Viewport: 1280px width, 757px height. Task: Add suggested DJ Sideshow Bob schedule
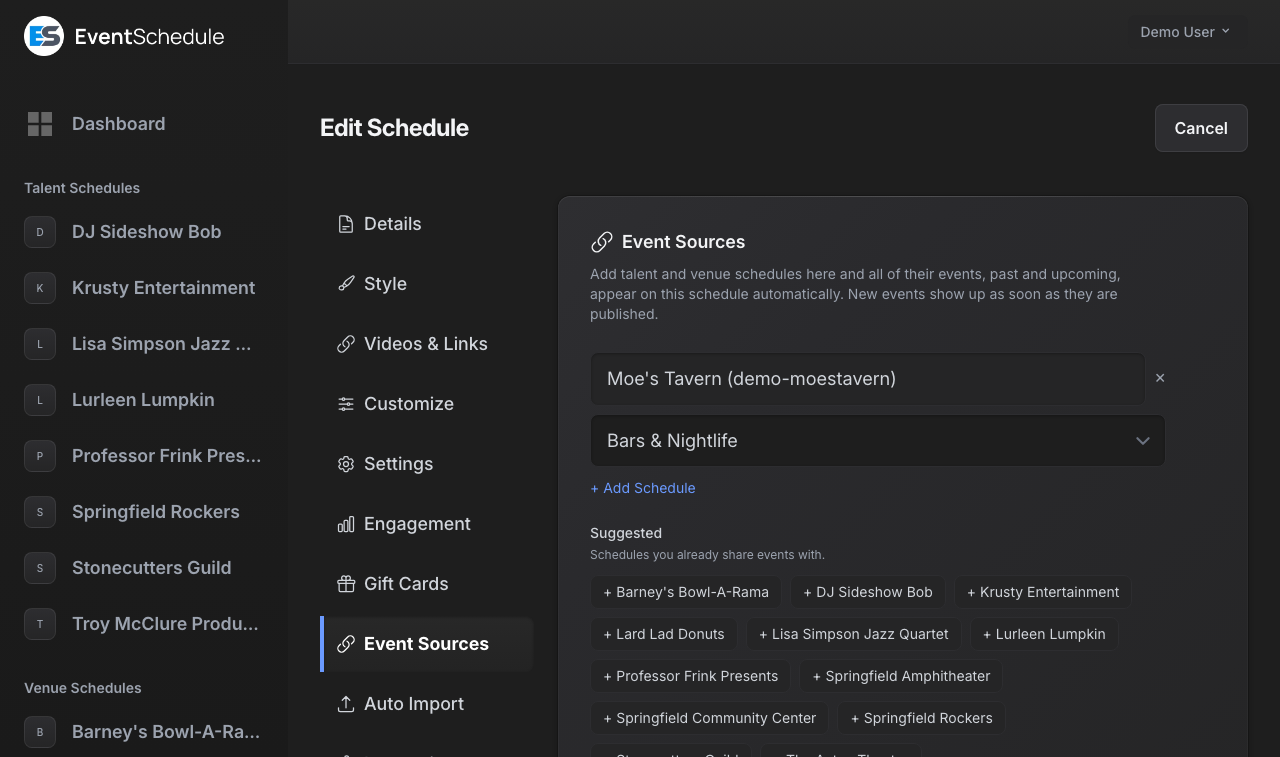[868, 592]
